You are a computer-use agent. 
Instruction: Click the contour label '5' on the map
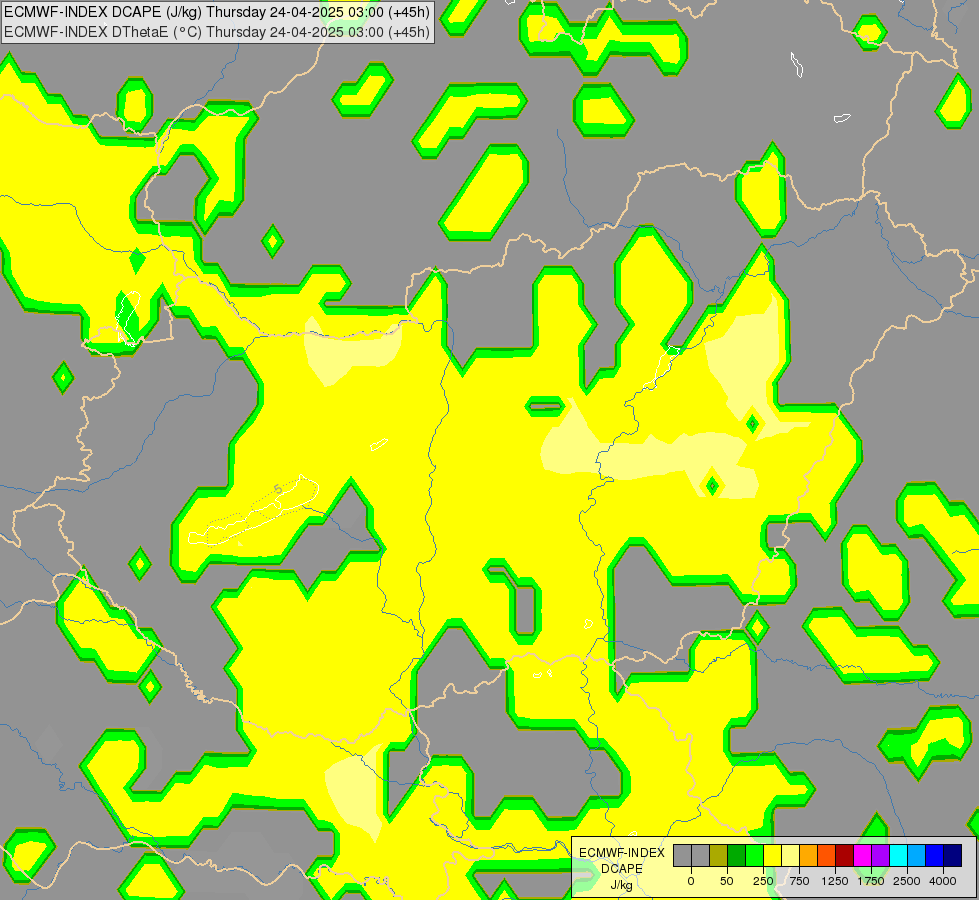click(x=278, y=489)
